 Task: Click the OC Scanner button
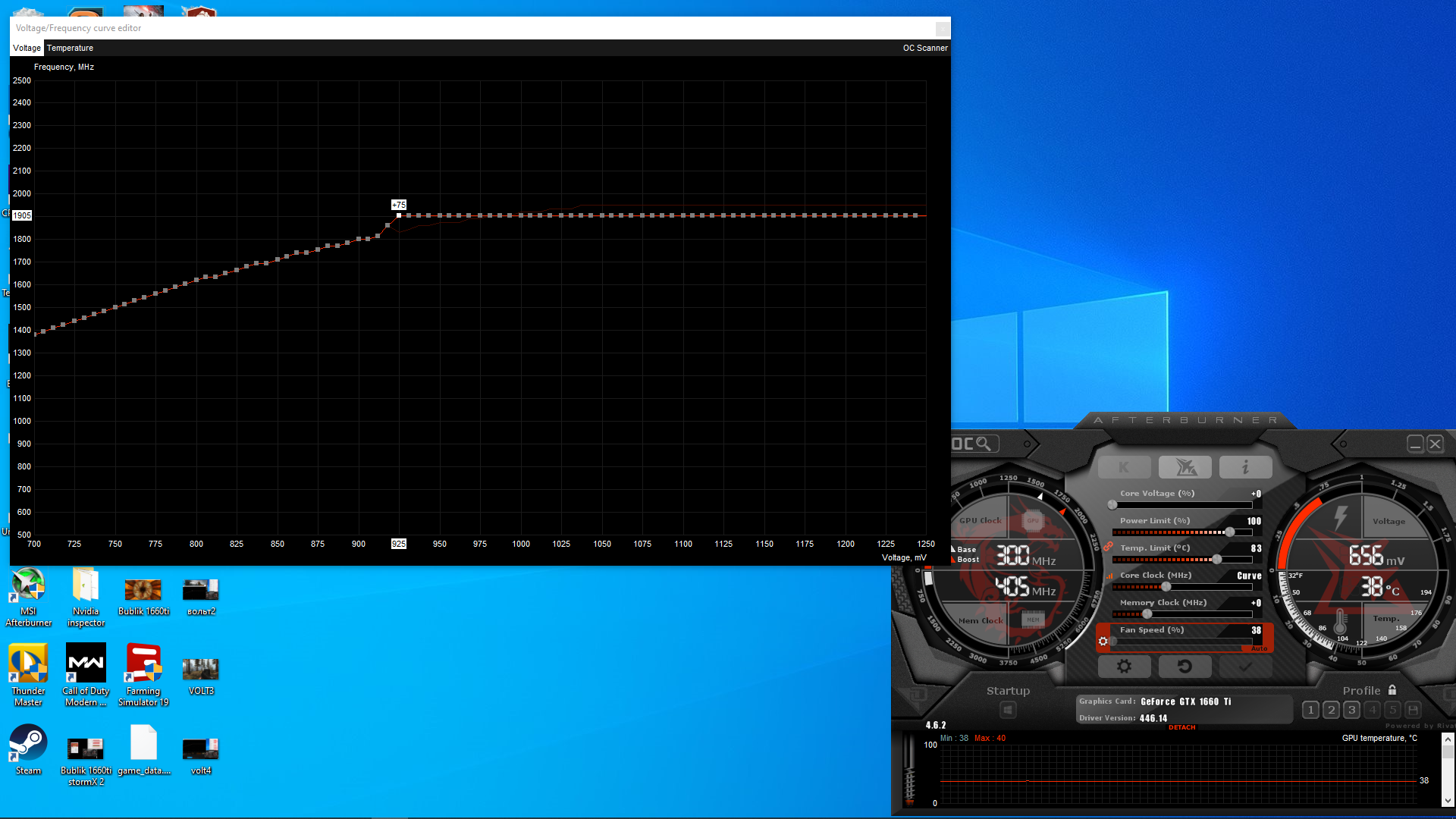[x=924, y=48]
